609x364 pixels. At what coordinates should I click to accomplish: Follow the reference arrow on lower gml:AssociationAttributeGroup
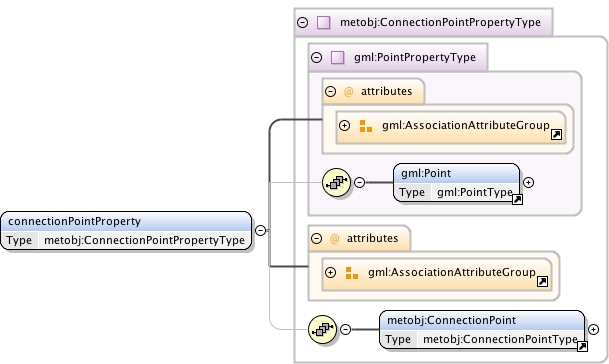543,281
